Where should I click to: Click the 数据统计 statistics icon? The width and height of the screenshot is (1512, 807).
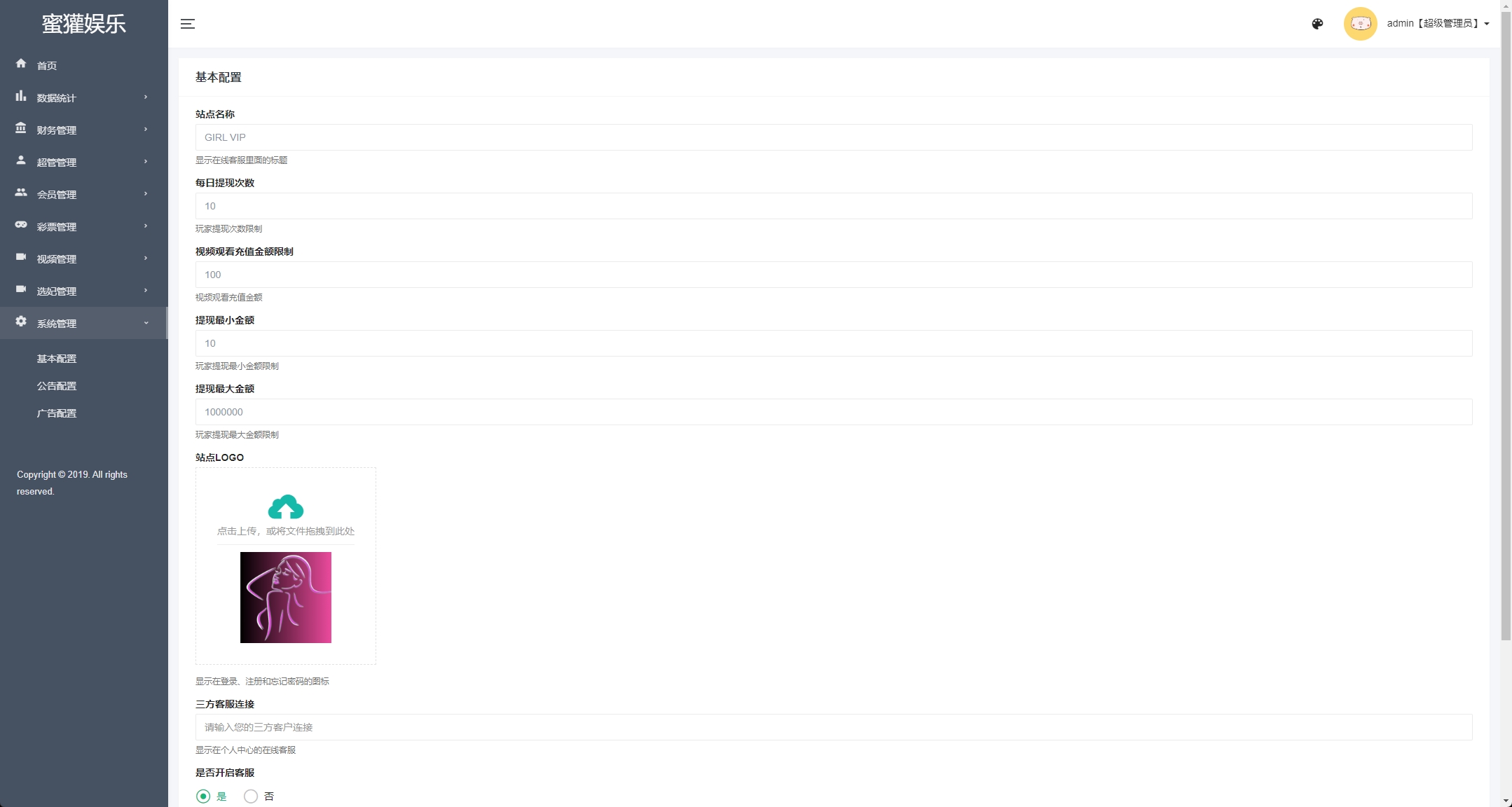pyautogui.click(x=21, y=96)
